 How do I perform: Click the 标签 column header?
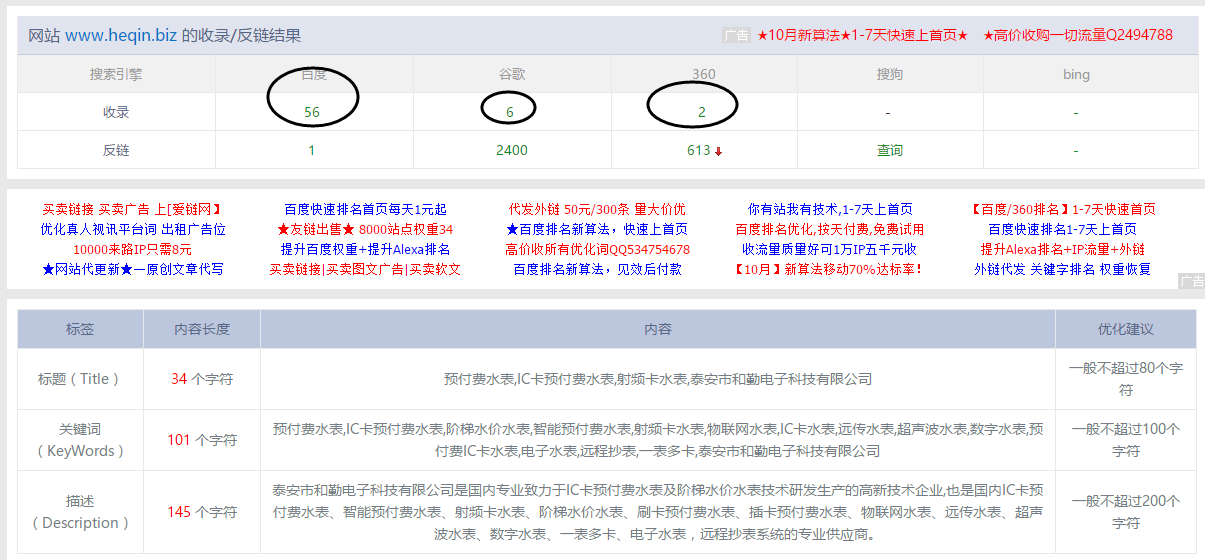80,329
